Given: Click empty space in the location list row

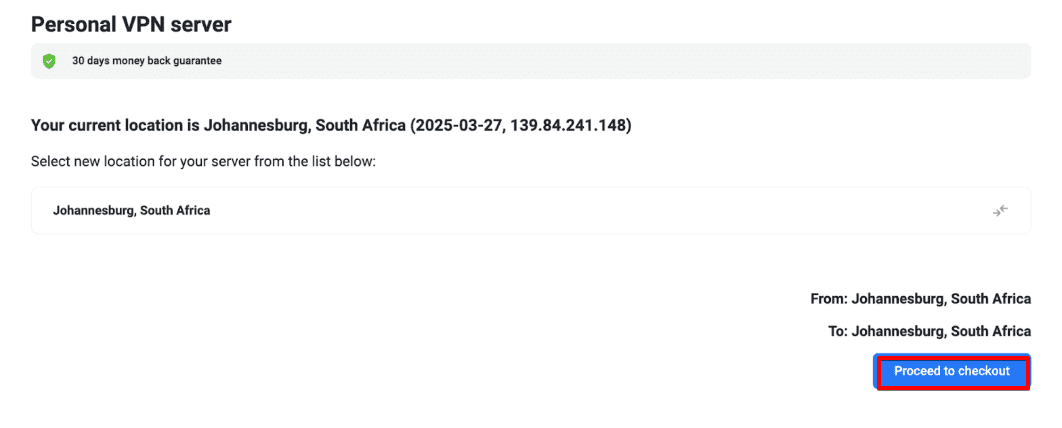Looking at the screenshot, I should point(600,210).
